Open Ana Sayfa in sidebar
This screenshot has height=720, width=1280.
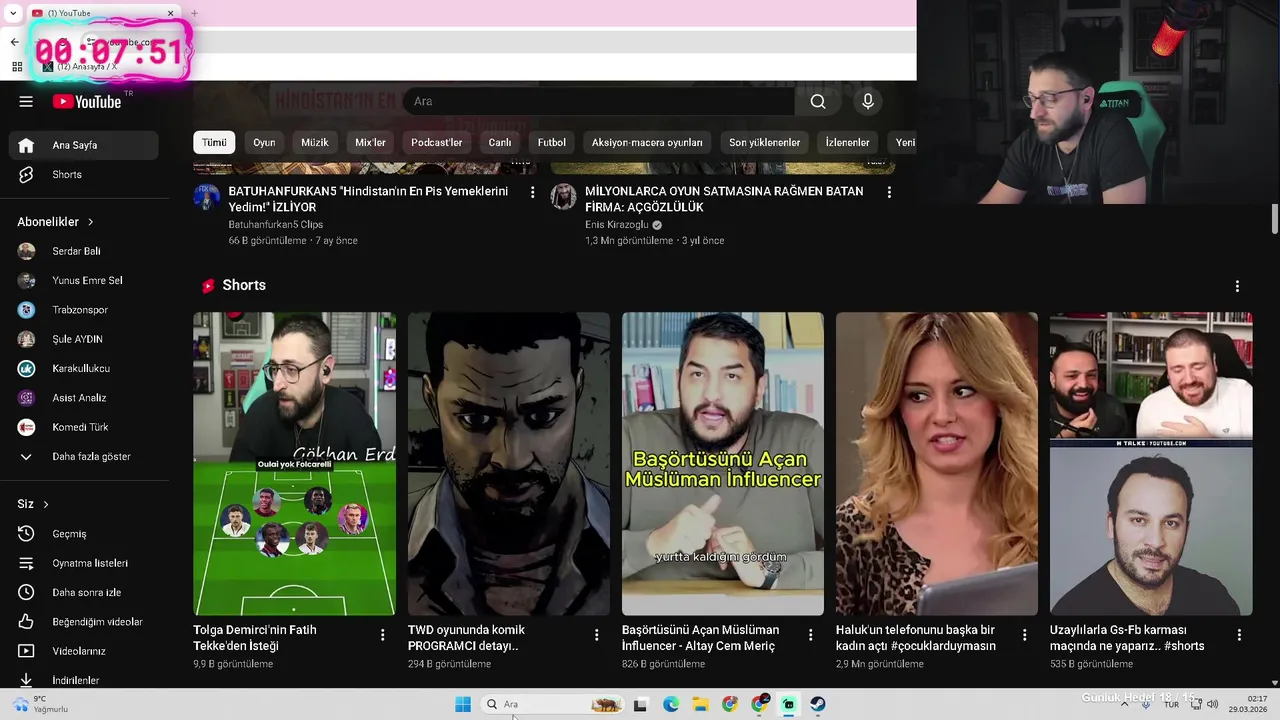click(x=84, y=145)
